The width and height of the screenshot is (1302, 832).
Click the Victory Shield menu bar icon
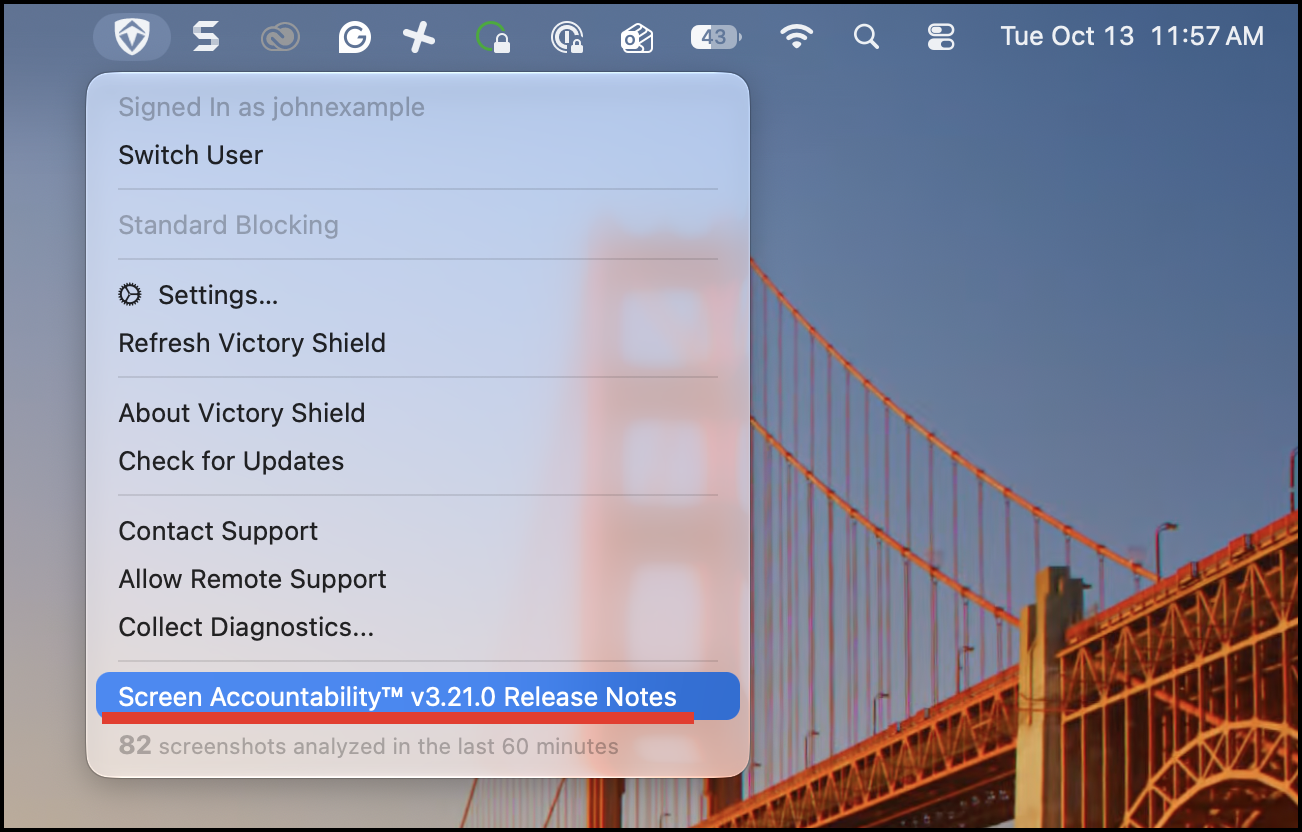131,38
